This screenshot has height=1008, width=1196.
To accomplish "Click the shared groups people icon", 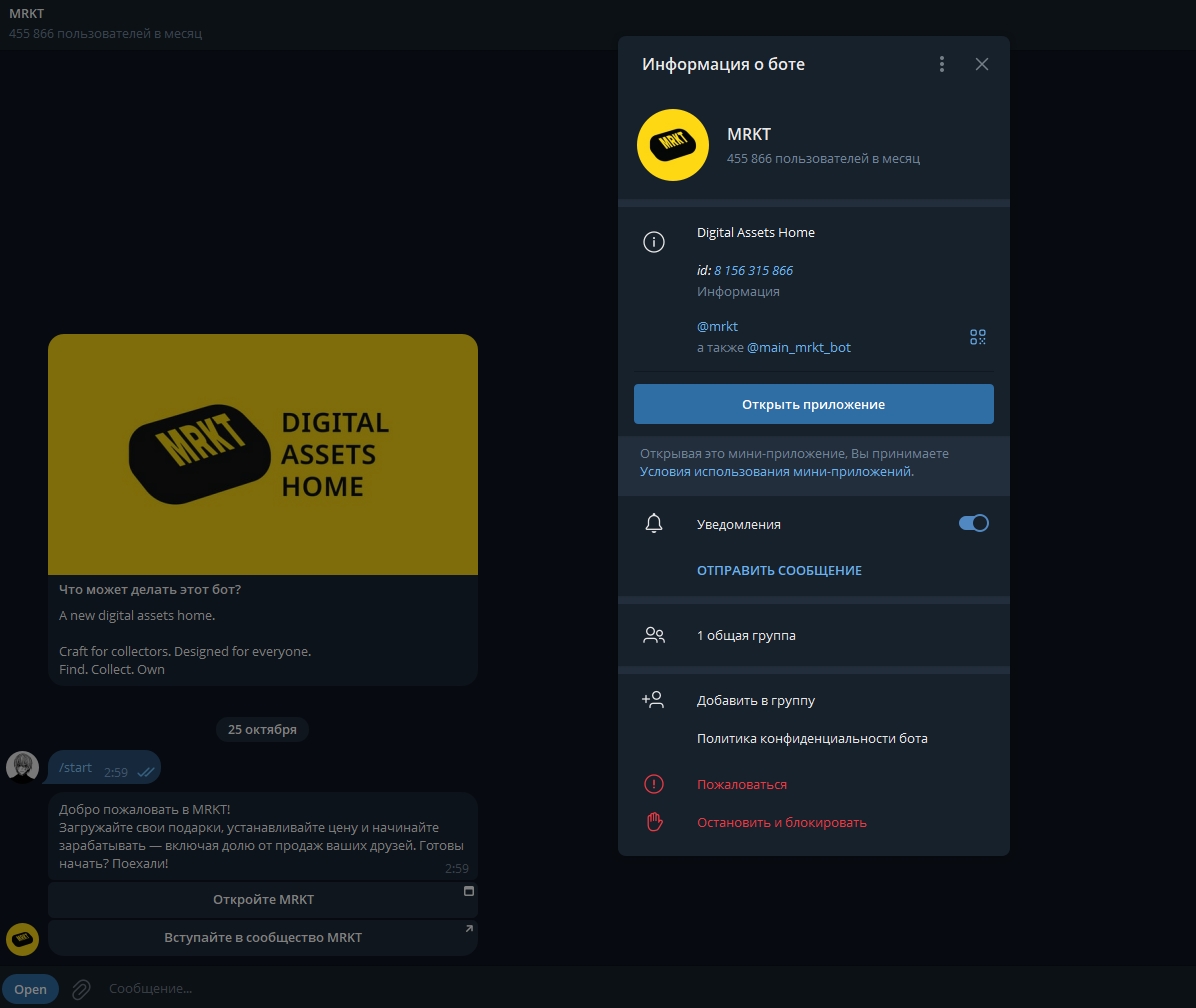I will (653, 635).
